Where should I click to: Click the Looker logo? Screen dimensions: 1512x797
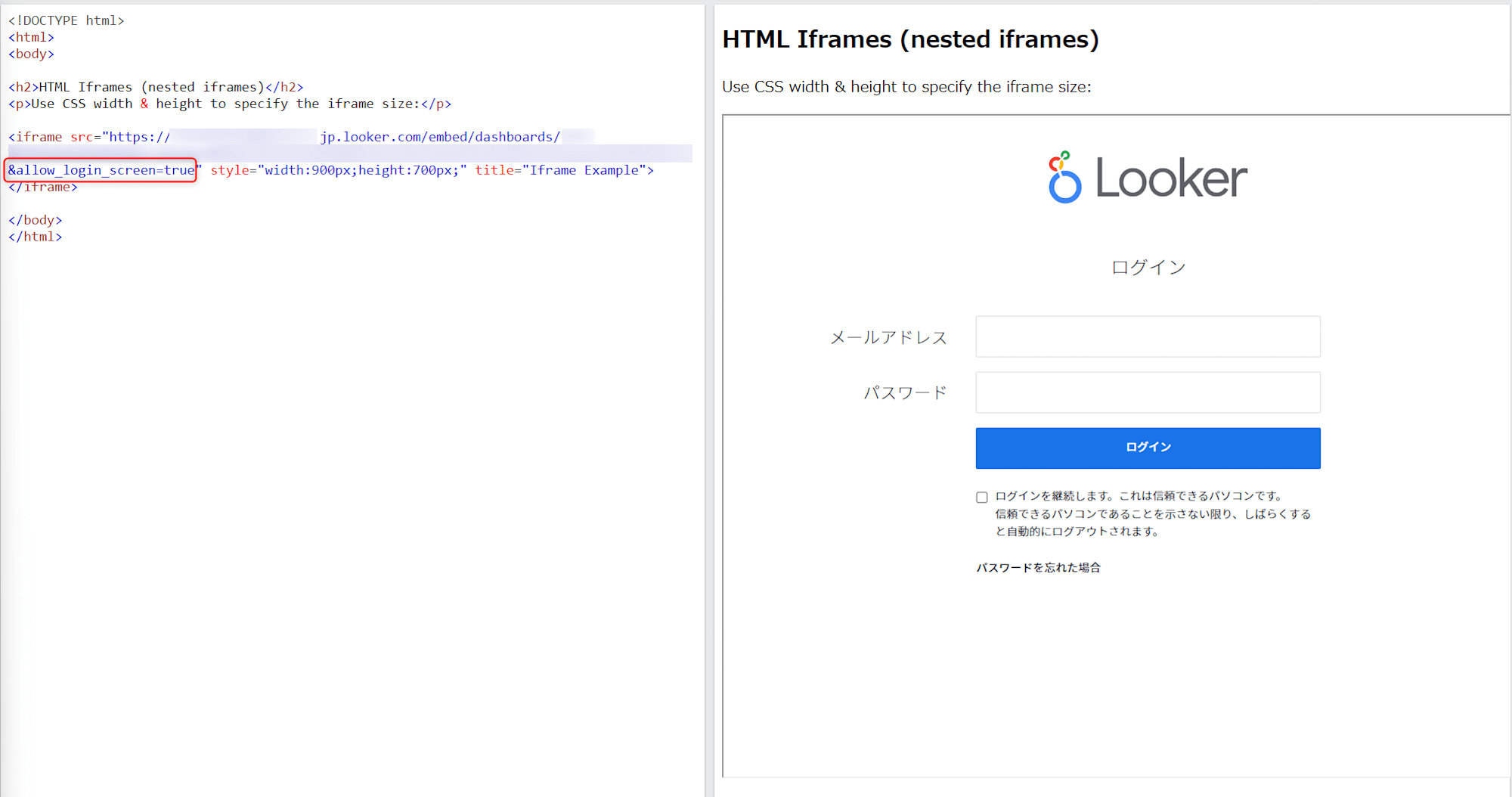1148,177
